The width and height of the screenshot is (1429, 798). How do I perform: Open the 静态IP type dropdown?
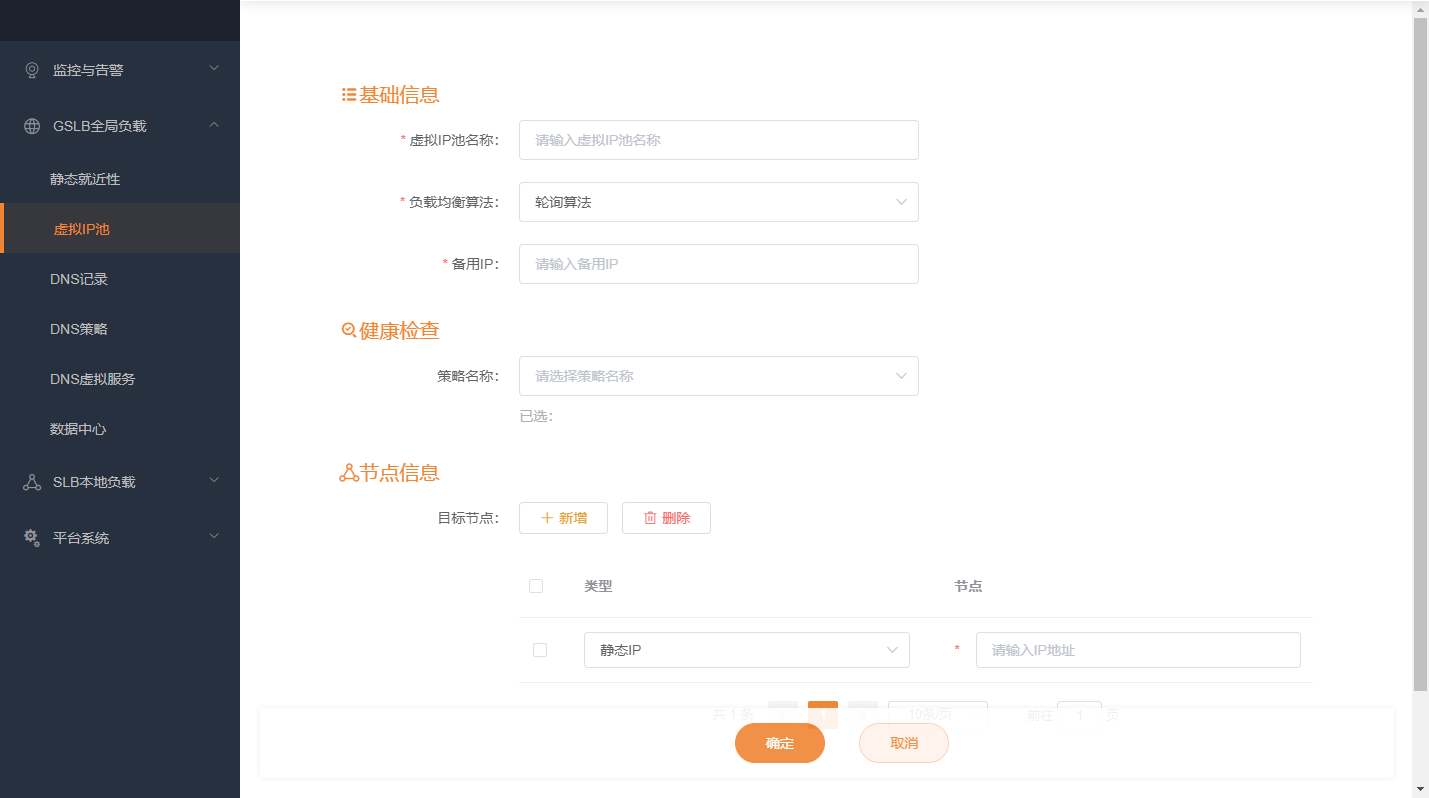pos(746,649)
